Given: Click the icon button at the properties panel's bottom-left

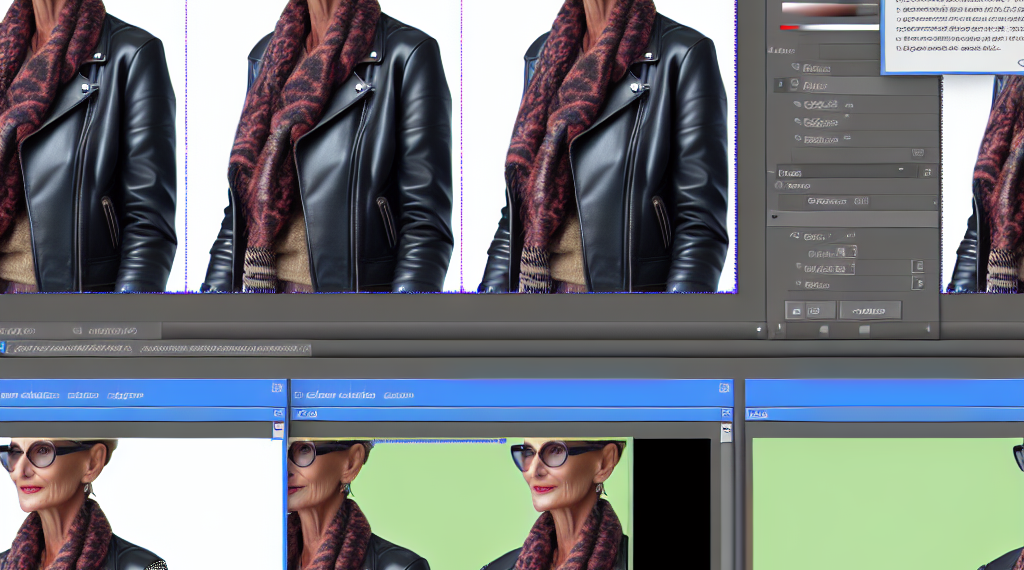Looking at the screenshot, I should (794, 311).
